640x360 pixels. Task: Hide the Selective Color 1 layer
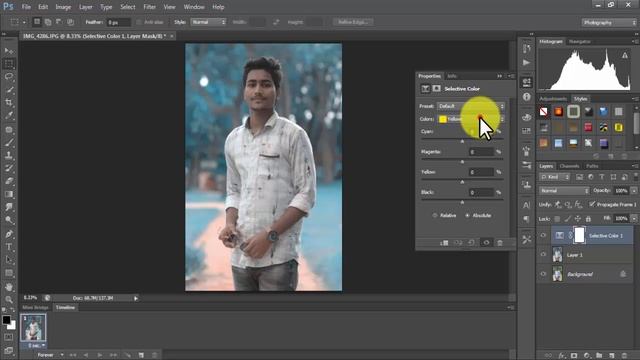point(543,236)
